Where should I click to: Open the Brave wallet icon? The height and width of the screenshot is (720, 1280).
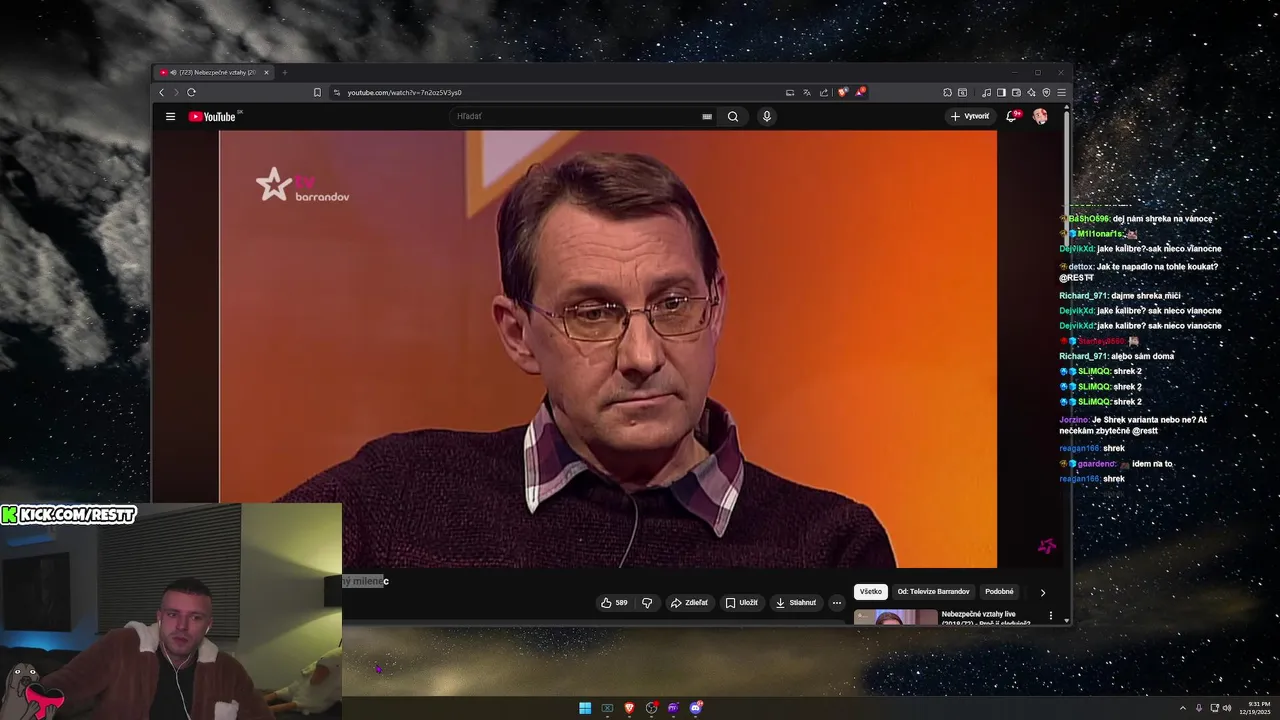click(1016, 92)
